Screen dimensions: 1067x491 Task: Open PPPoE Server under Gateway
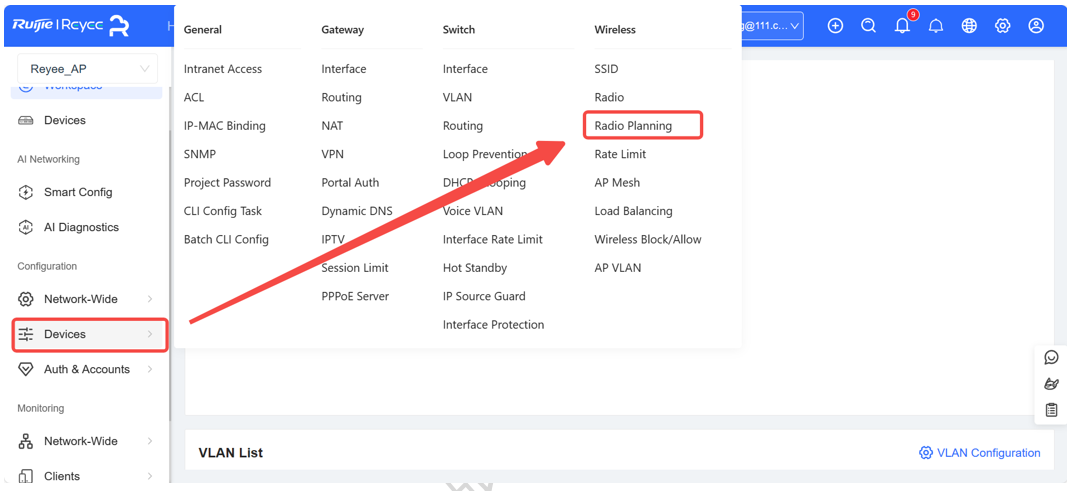tap(355, 297)
